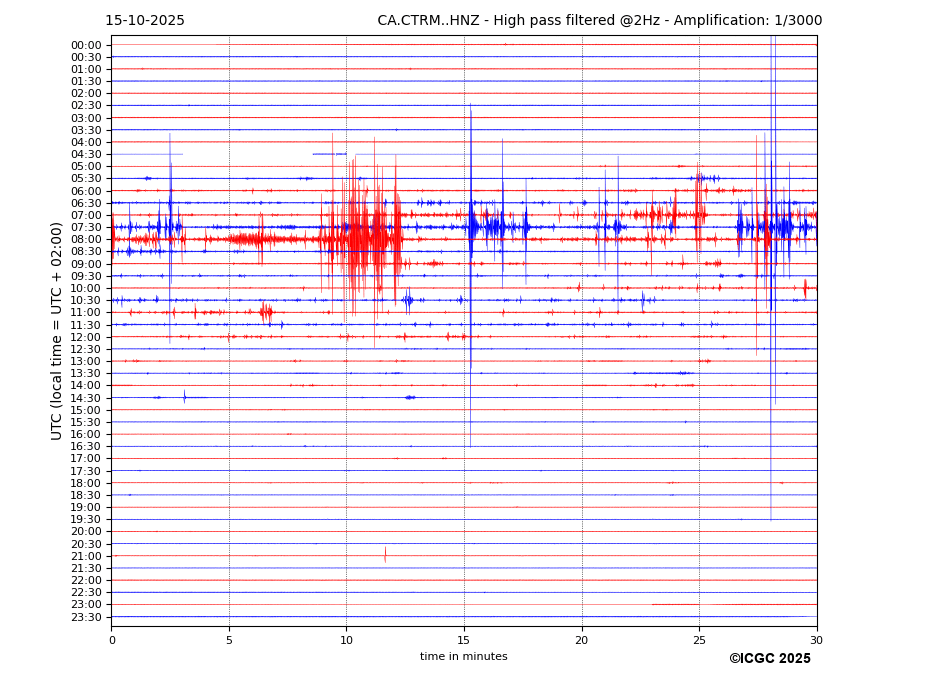This screenshot has width=927, height=696.
Task: Pick the 21:00 time row label
Action: click(85, 556)
